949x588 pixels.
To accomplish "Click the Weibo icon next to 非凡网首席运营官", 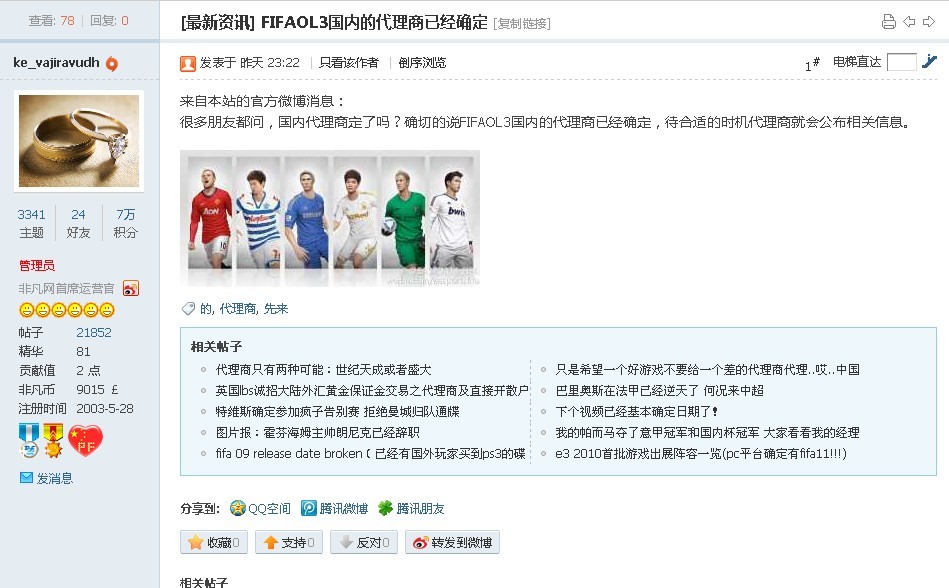I will pos(131,289).
